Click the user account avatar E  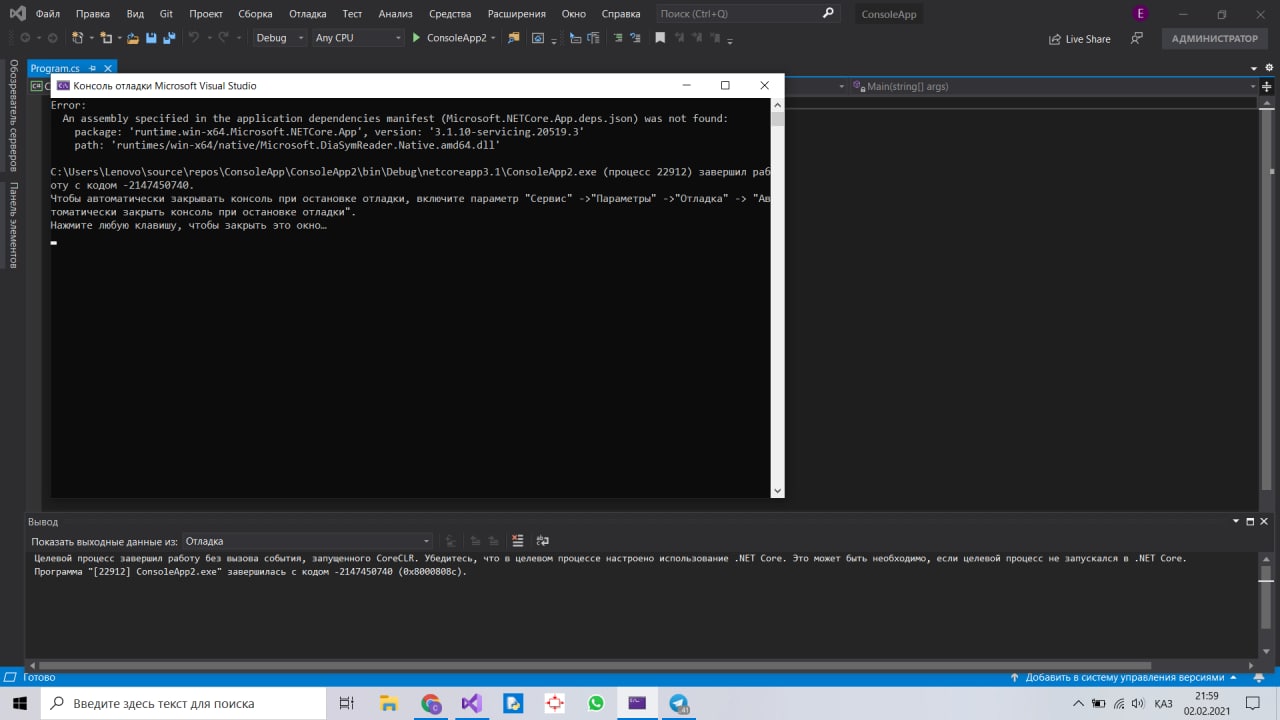(1140, 14)
